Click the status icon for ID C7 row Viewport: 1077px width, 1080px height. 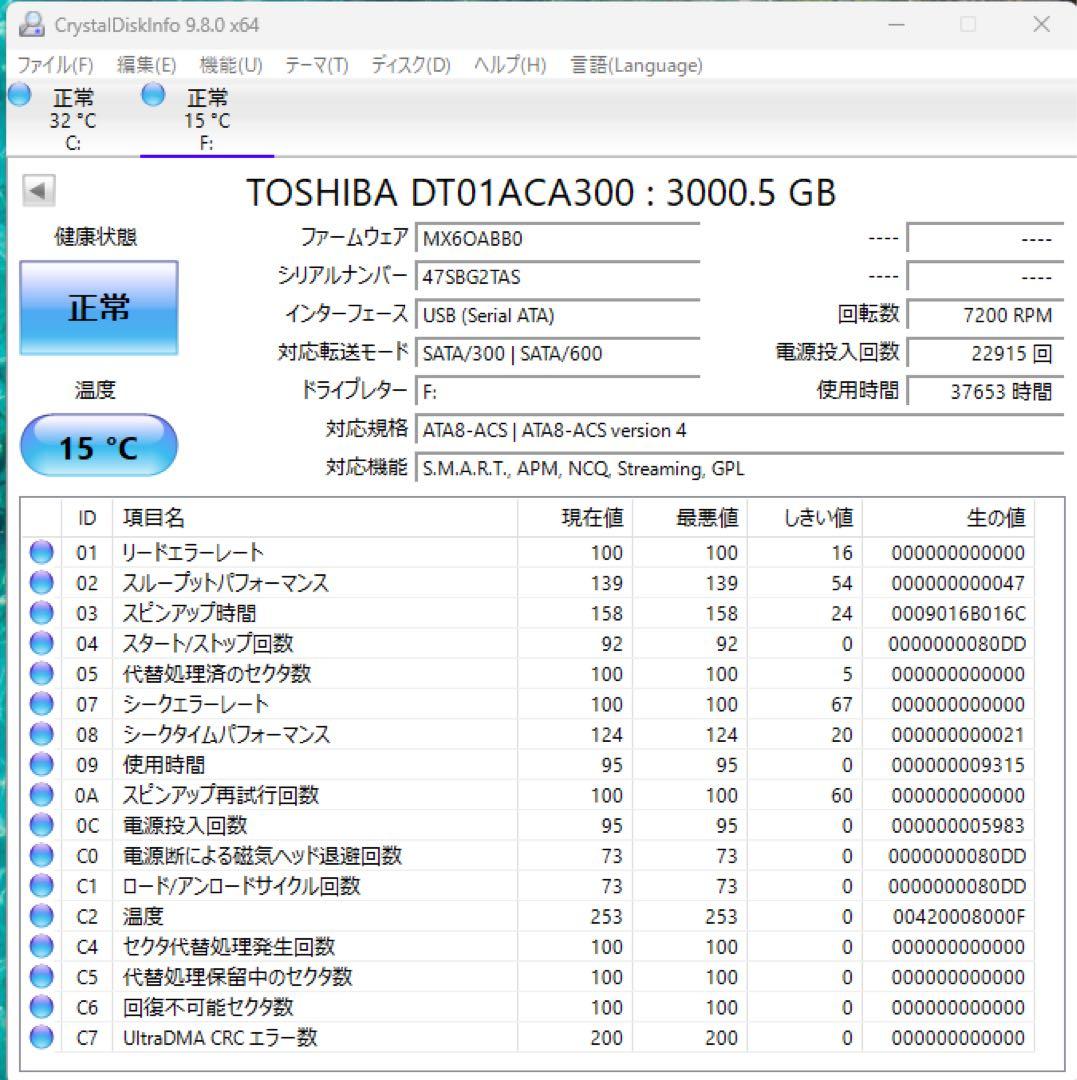click(x=42, y=1037)
